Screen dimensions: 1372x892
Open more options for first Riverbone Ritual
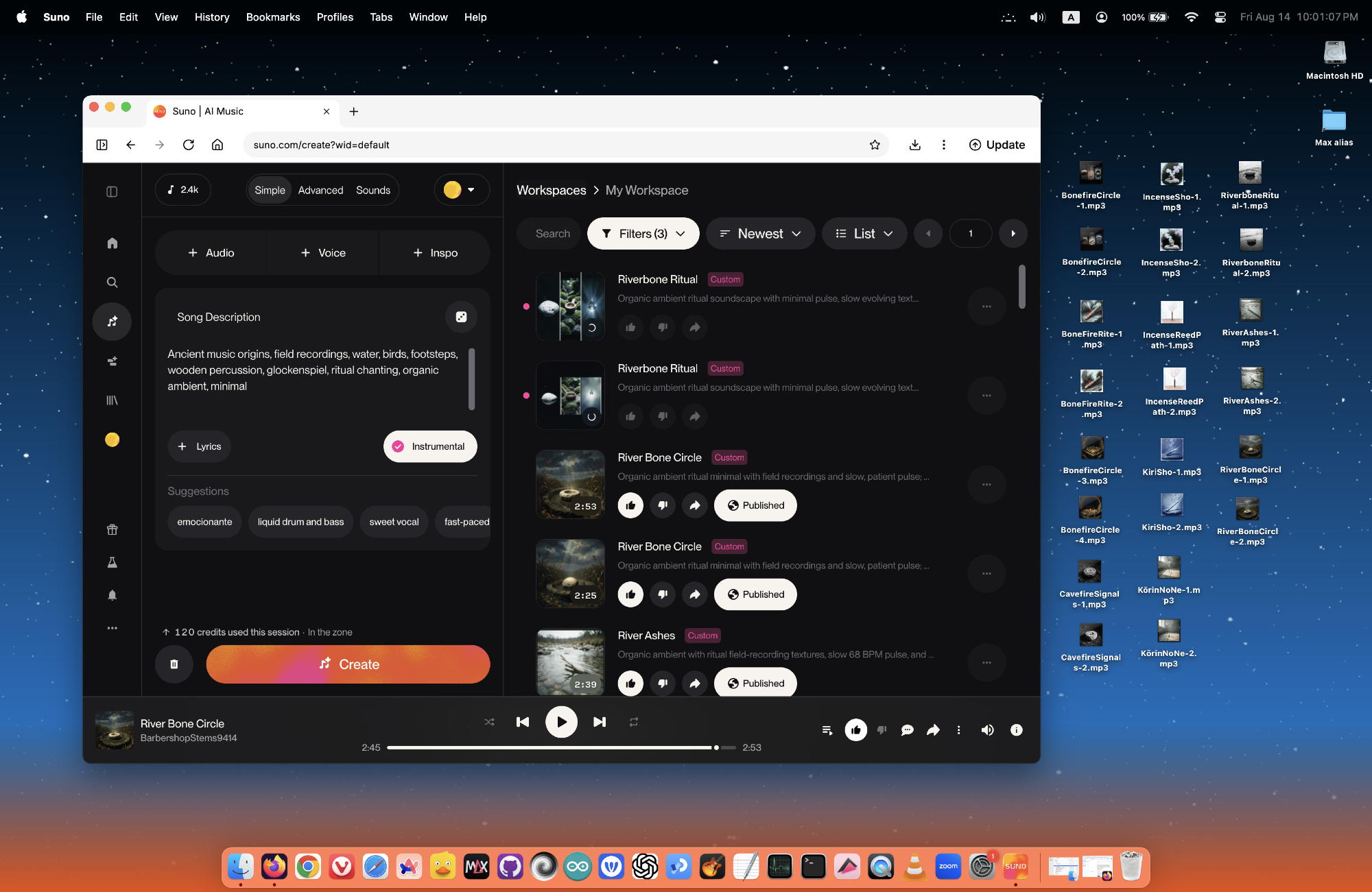(986, 306)
